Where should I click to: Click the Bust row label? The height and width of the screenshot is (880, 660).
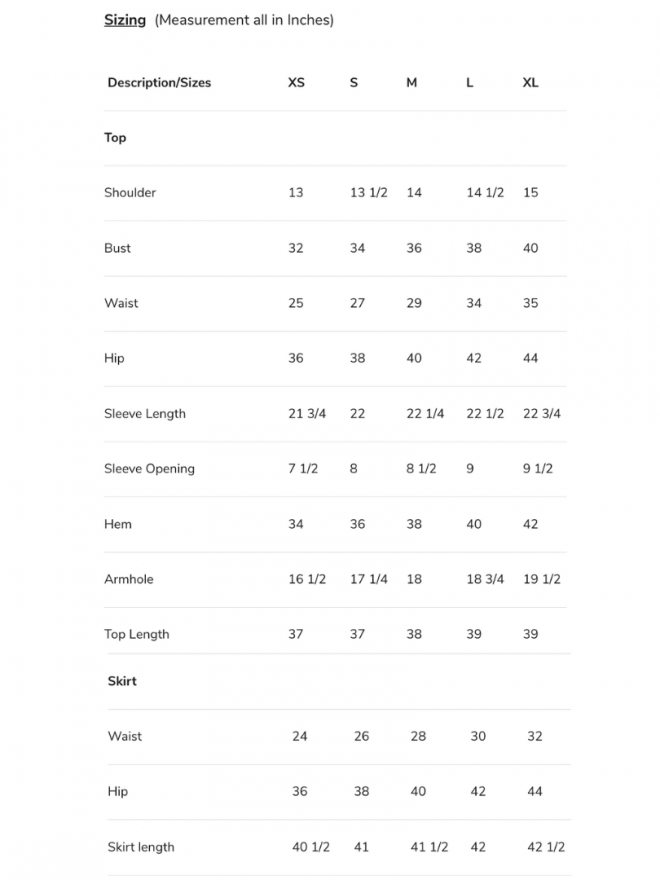coord(117,248)
